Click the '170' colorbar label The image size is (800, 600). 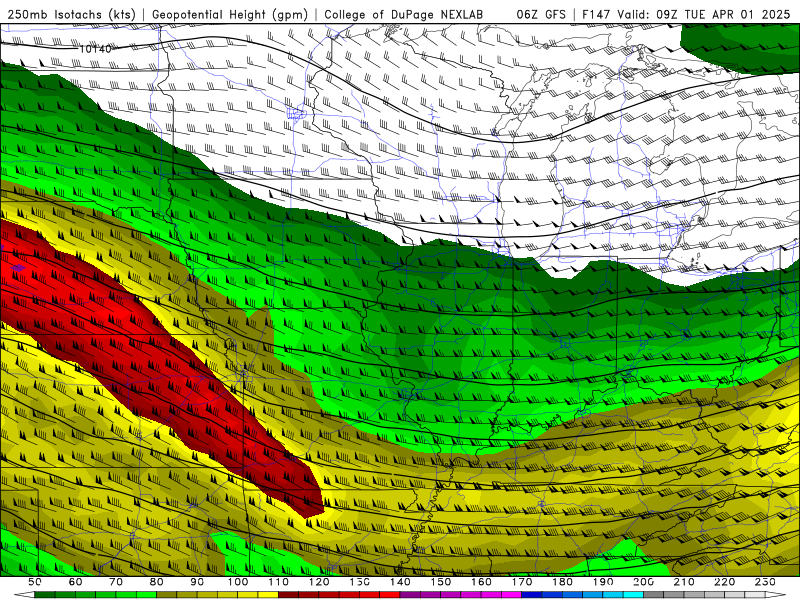pyautogui.click(x=522, y=582)
